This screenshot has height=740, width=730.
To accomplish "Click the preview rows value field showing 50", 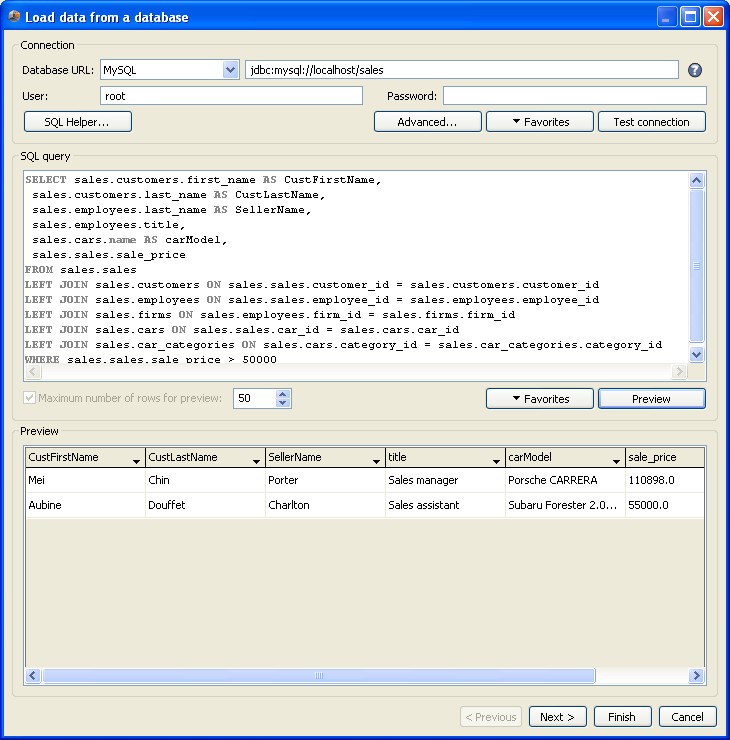I will [x=255, y=398].
